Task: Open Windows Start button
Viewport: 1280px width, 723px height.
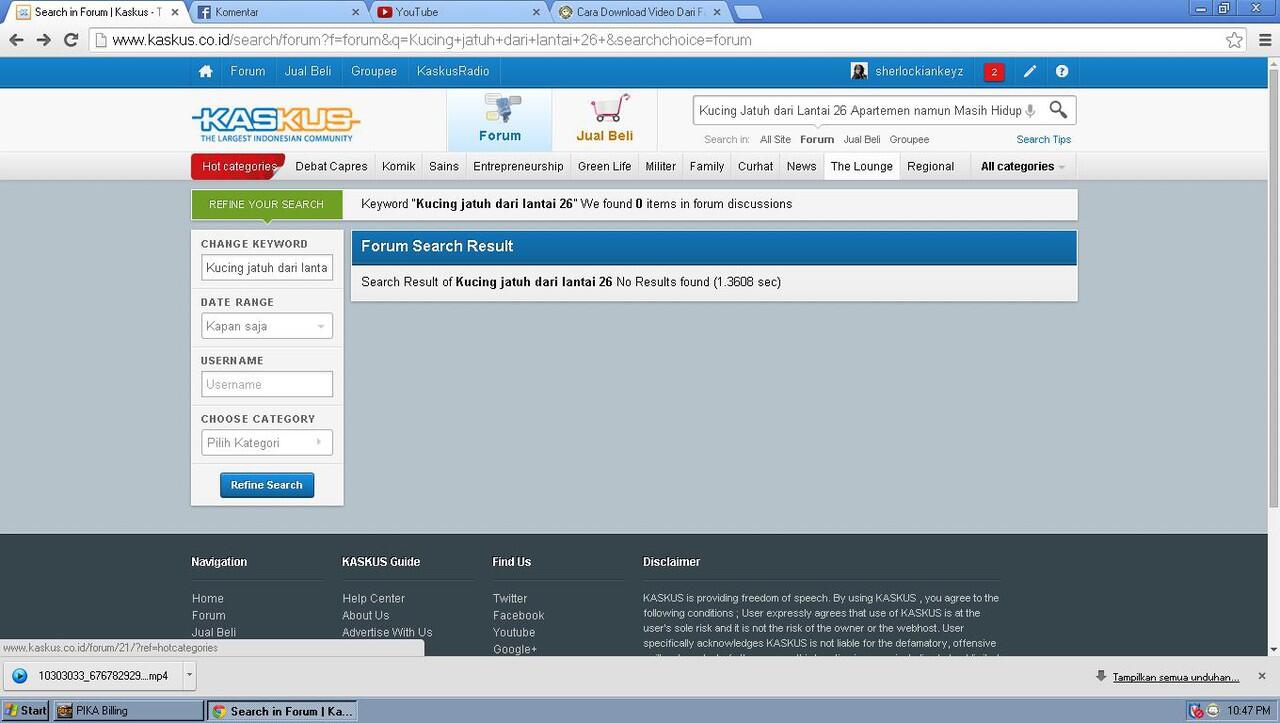Action: pos(25,710)
